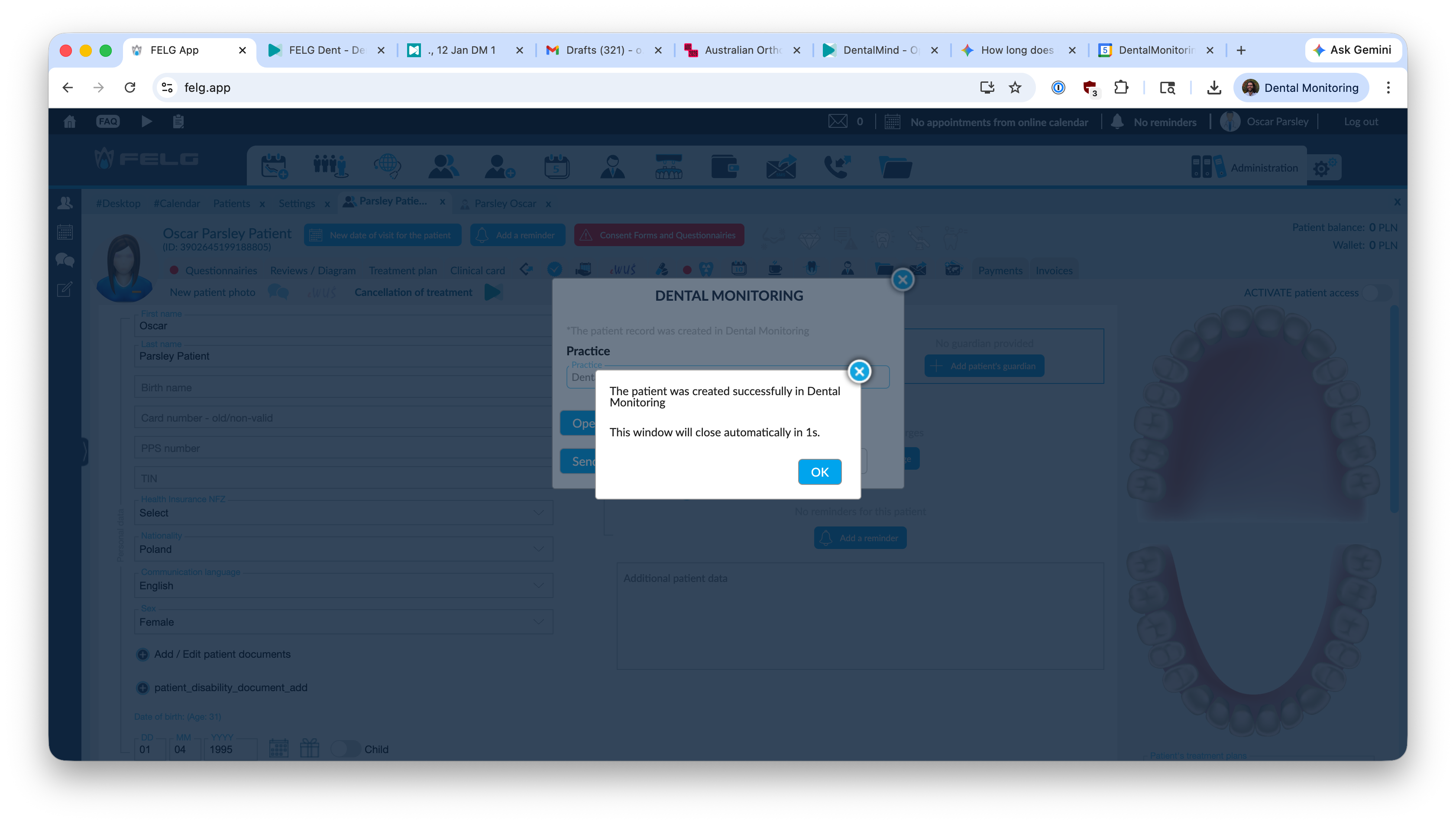Switch to the #Calendar tab
Screen dimensions: 1456x825
tap(177, 203)
